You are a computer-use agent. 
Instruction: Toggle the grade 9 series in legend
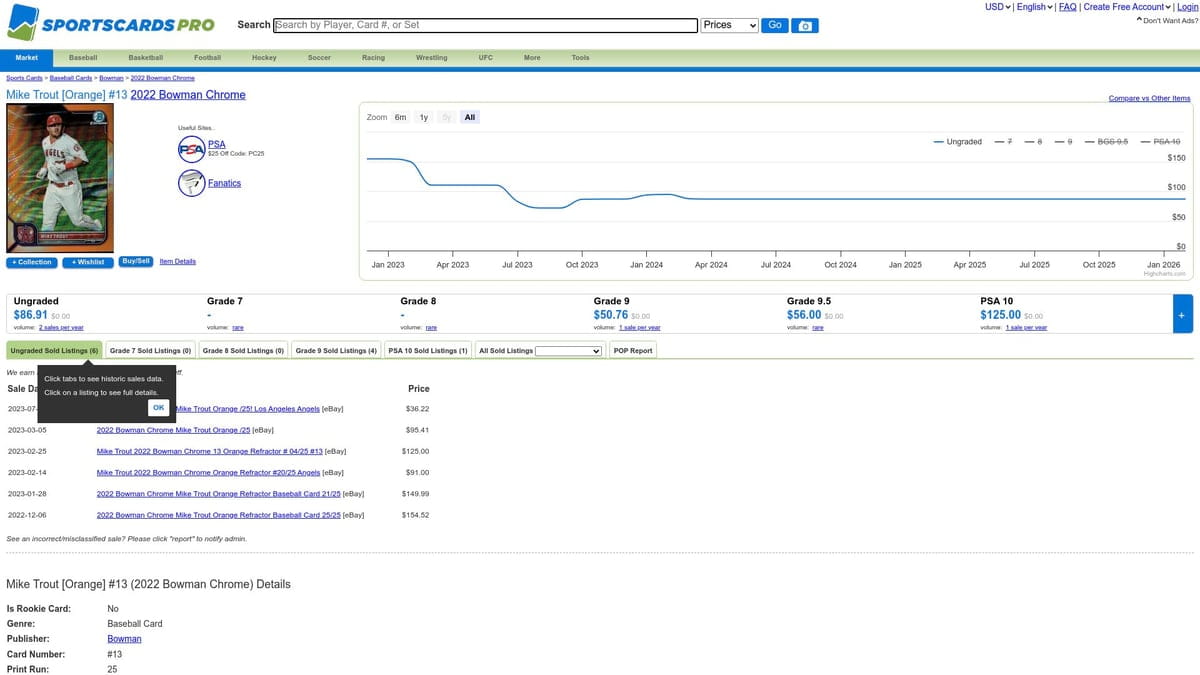pos(1062,142)
